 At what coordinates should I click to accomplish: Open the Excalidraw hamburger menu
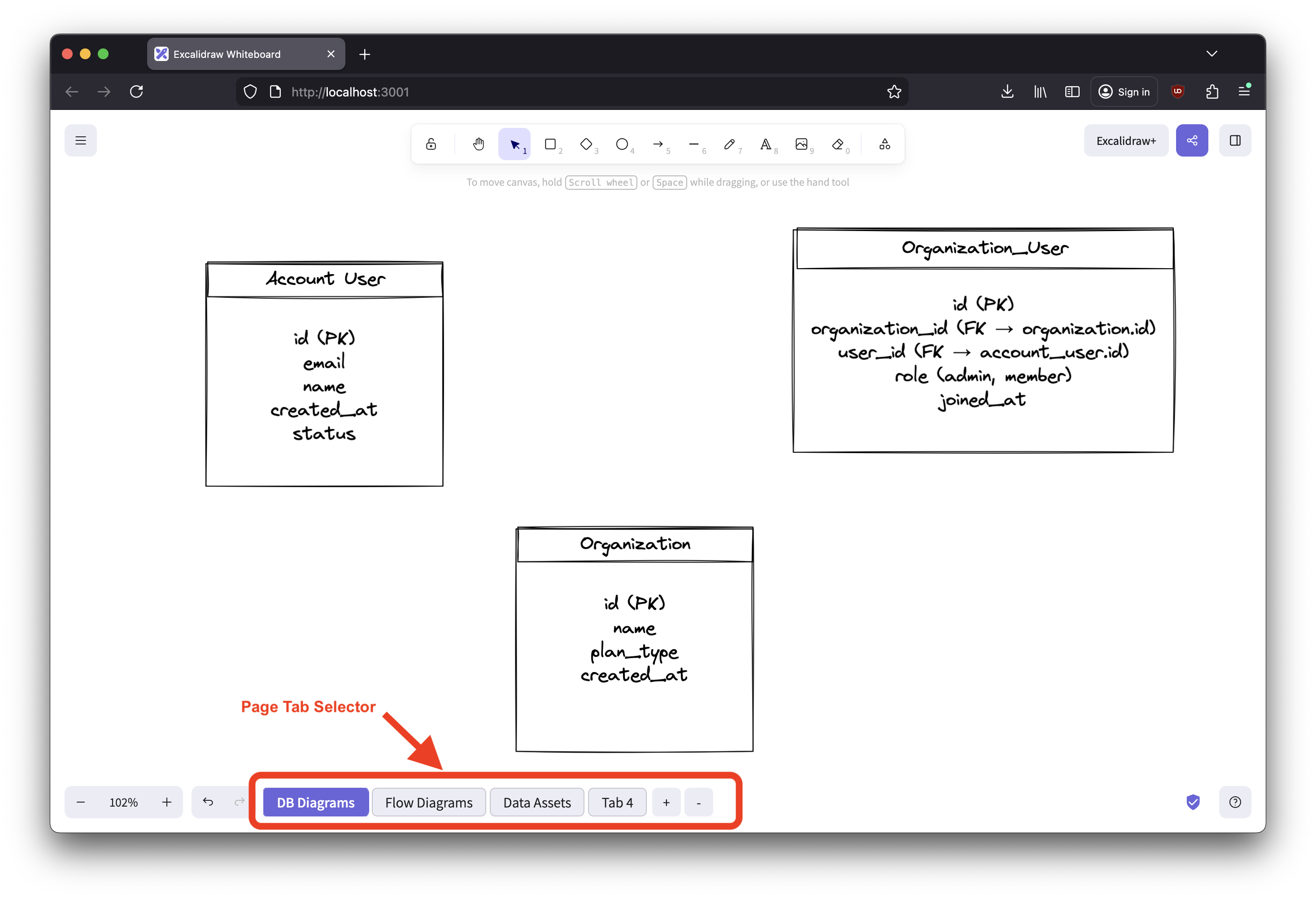pos(80,140)
